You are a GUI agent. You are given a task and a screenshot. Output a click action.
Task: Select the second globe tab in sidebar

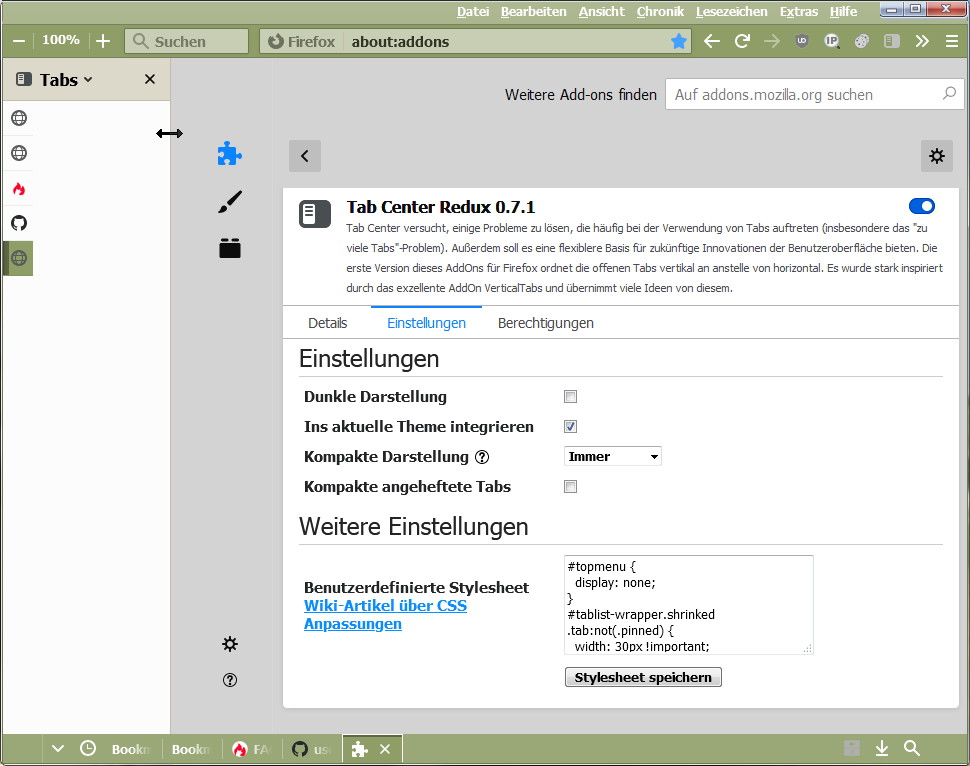tap(19, 153)
